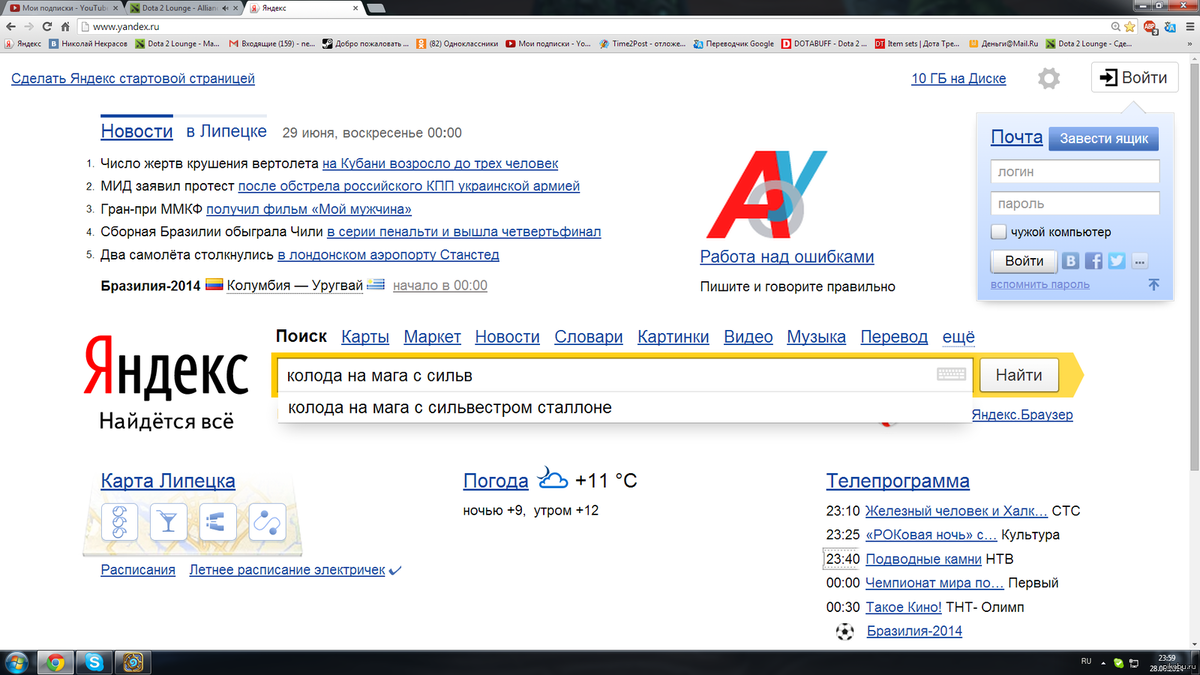This screenshot has height=675, width=1200.
Task: Click the cocktail glass map icon
Action: 171,520
